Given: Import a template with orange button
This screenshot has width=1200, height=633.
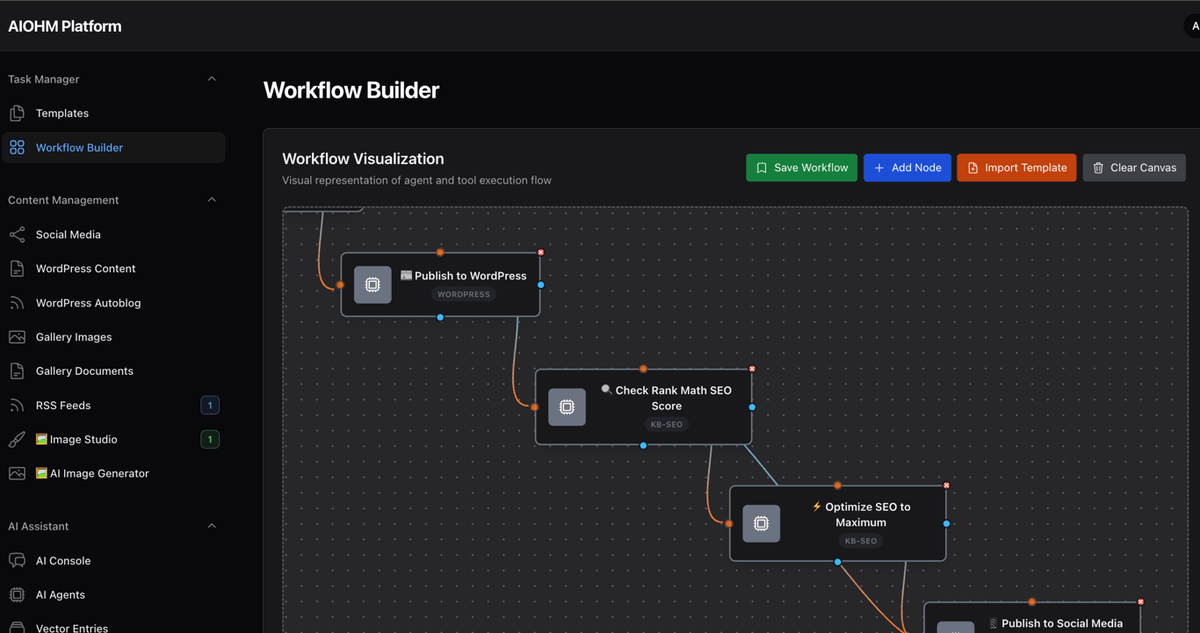Looking at the screenshot, I should (1016, 168).
